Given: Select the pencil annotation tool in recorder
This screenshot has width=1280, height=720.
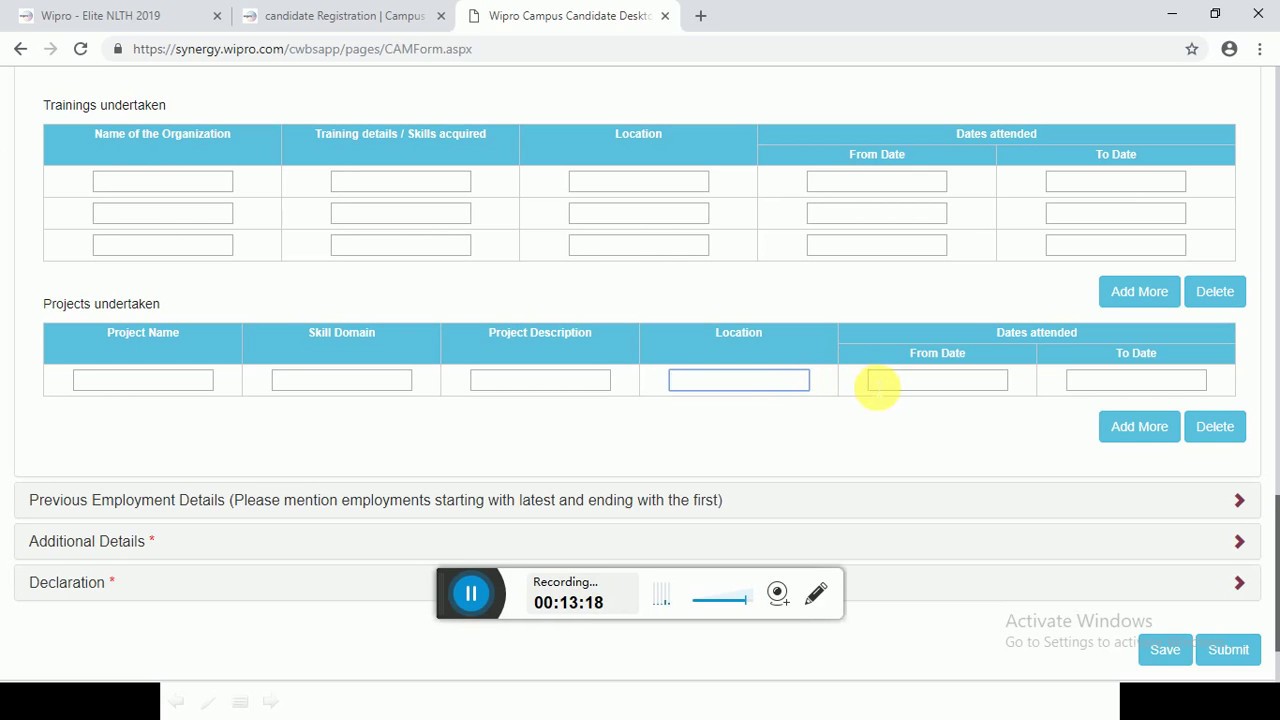Looking at the screenshot, I should (x=816, y=593).
